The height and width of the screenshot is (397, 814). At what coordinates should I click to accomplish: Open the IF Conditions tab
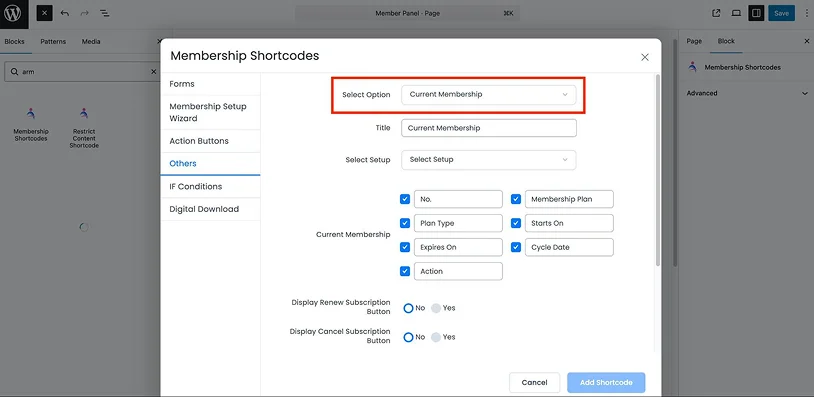[x=210, y=186]
